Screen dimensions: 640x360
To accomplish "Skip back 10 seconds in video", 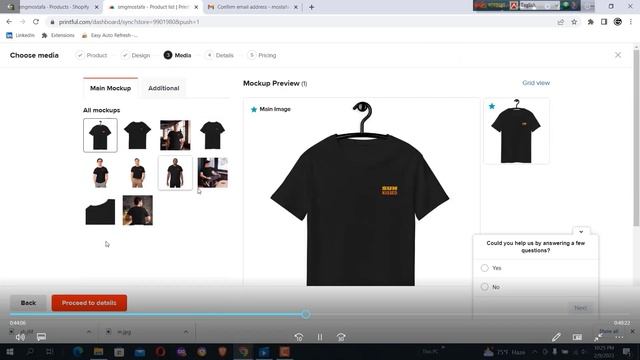I will (299, 337).
